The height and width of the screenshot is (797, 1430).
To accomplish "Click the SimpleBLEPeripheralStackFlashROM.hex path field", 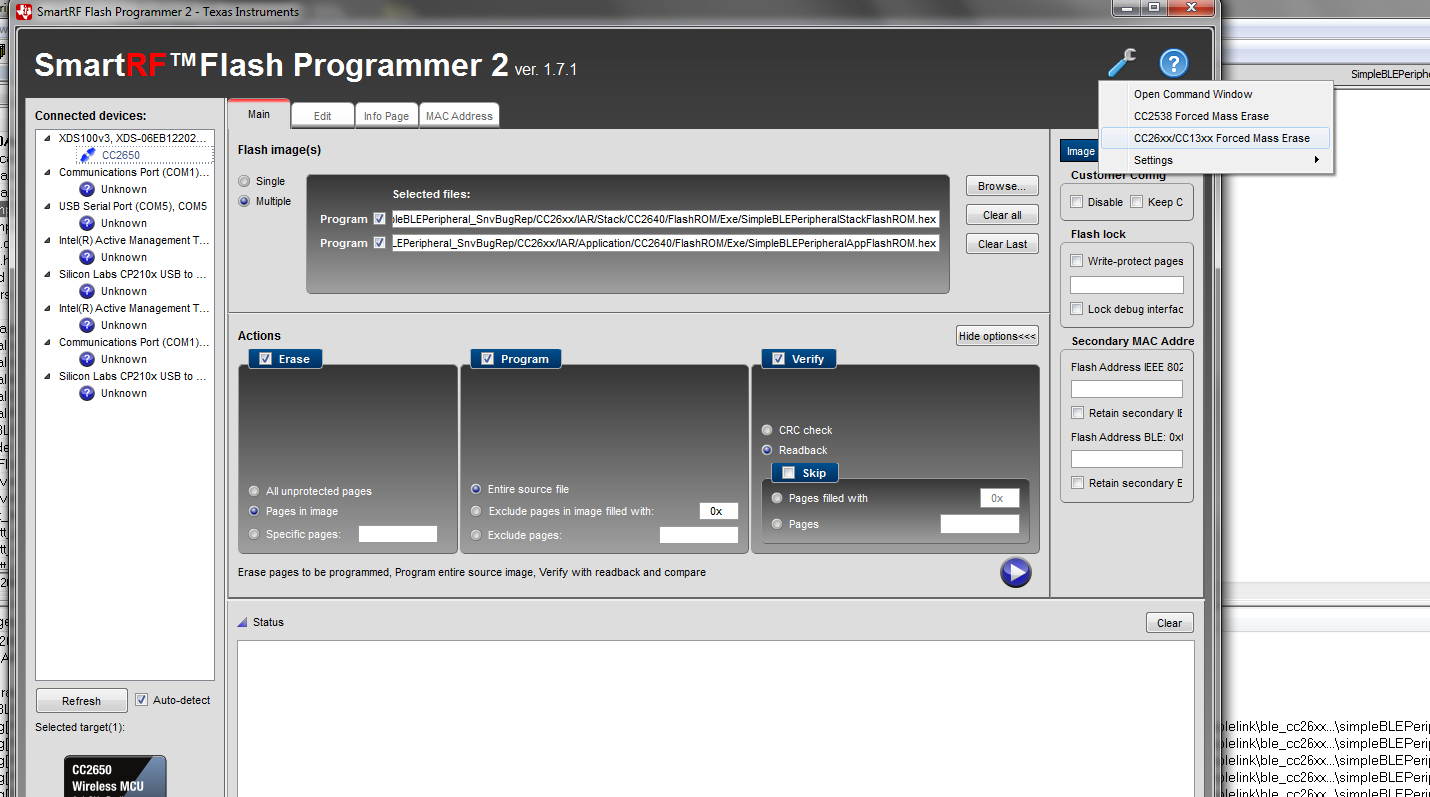I will pos(665,219).
